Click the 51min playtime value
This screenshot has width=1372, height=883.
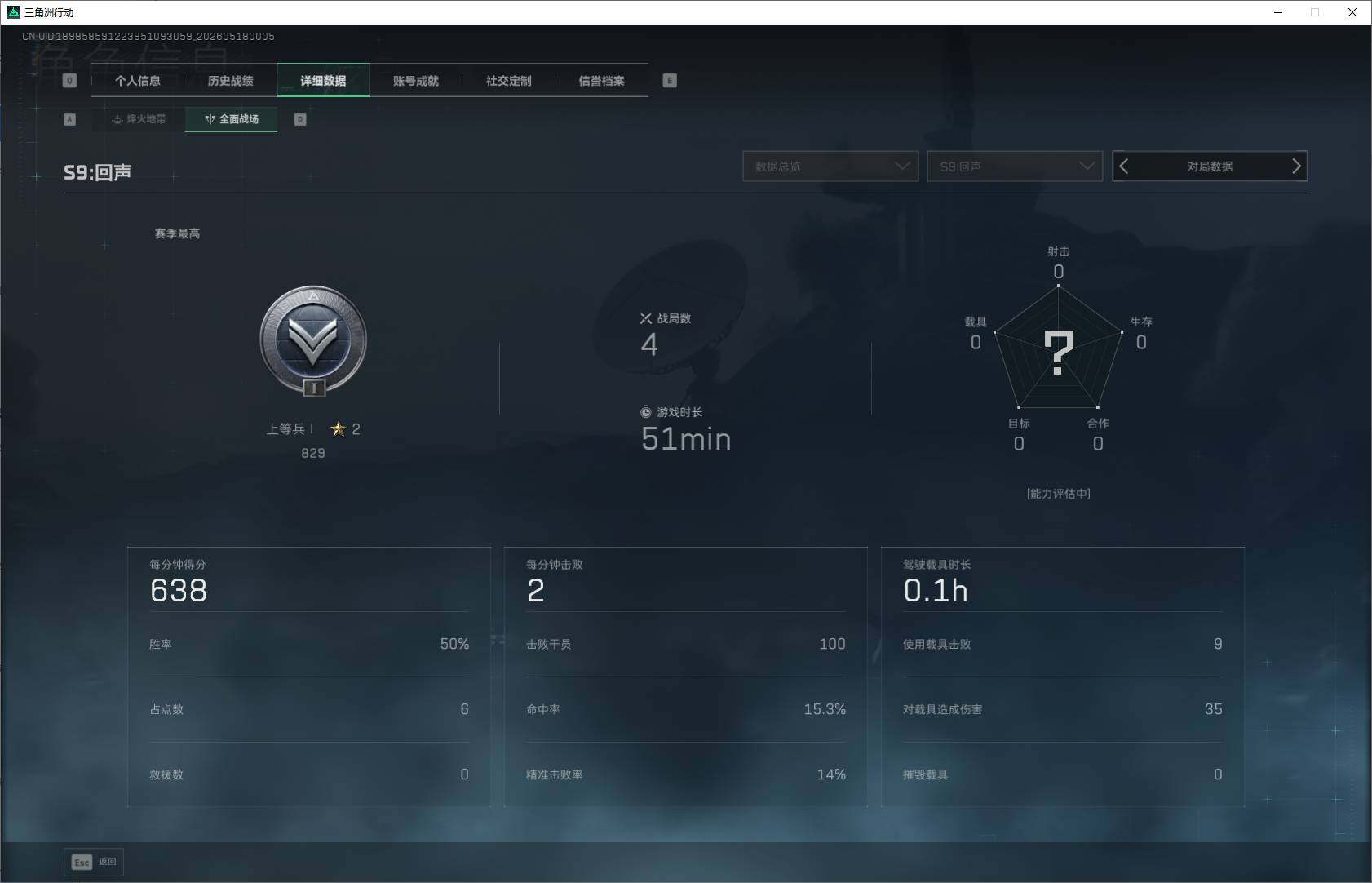(x=686, y=439)
